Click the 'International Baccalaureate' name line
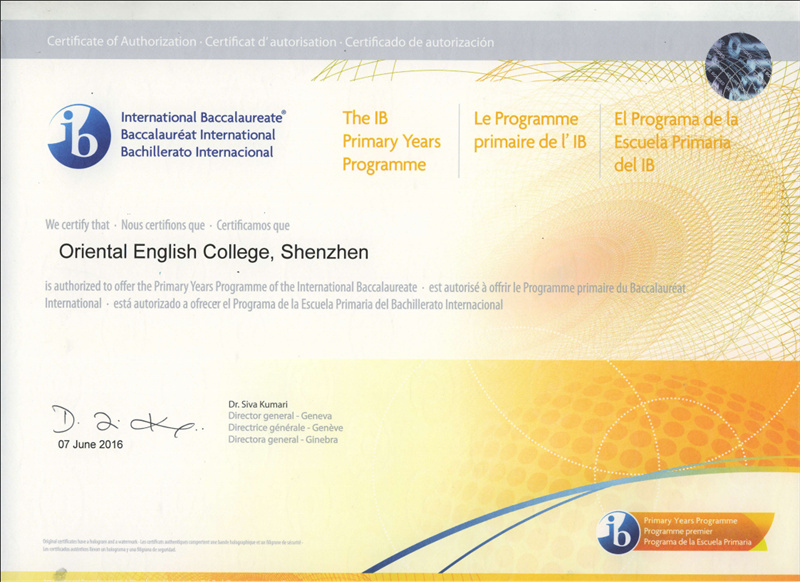Image resolution: width=800 pixels, height=582 pixels. [x=203, y=117]
